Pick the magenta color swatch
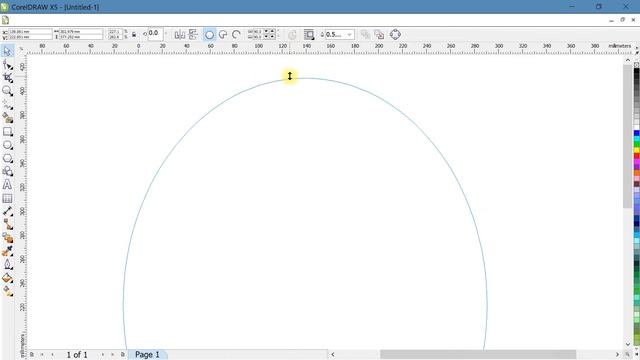 (x=637, y=162)
